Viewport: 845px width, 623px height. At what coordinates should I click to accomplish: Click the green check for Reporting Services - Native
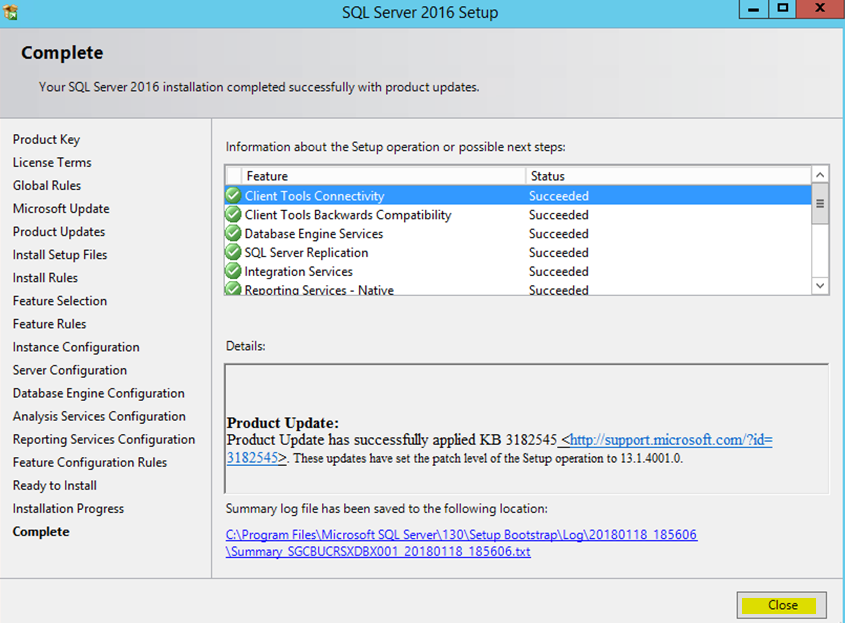pos(232,289)
